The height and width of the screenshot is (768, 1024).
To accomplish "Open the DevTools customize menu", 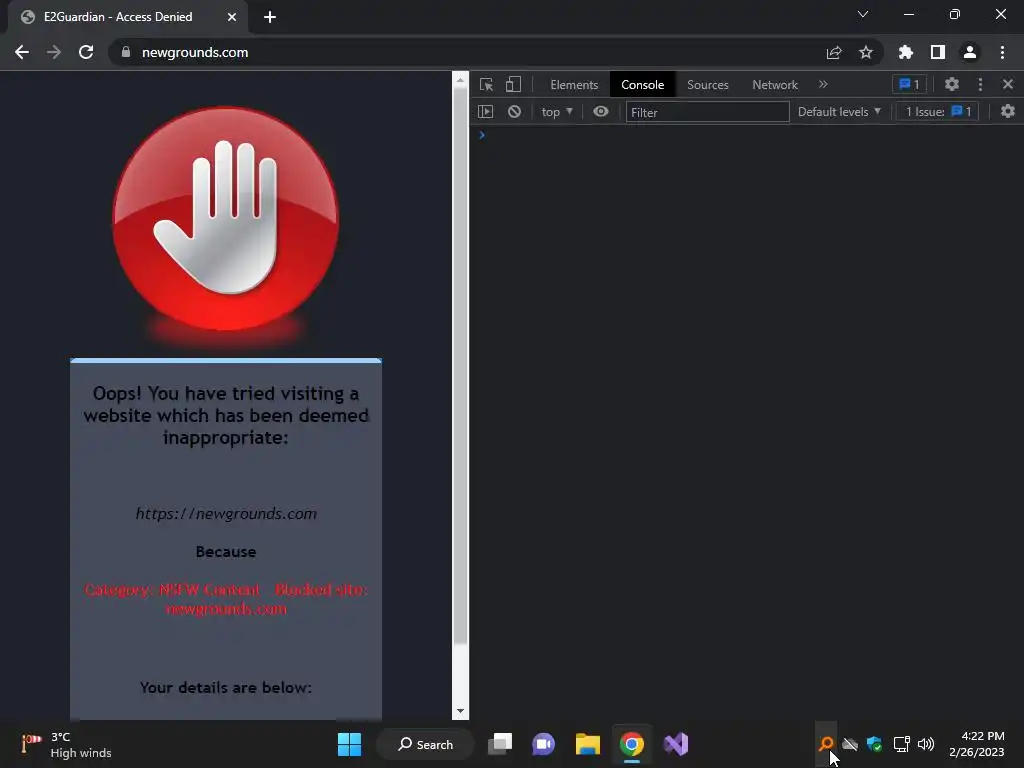I will tap(980, 84).
